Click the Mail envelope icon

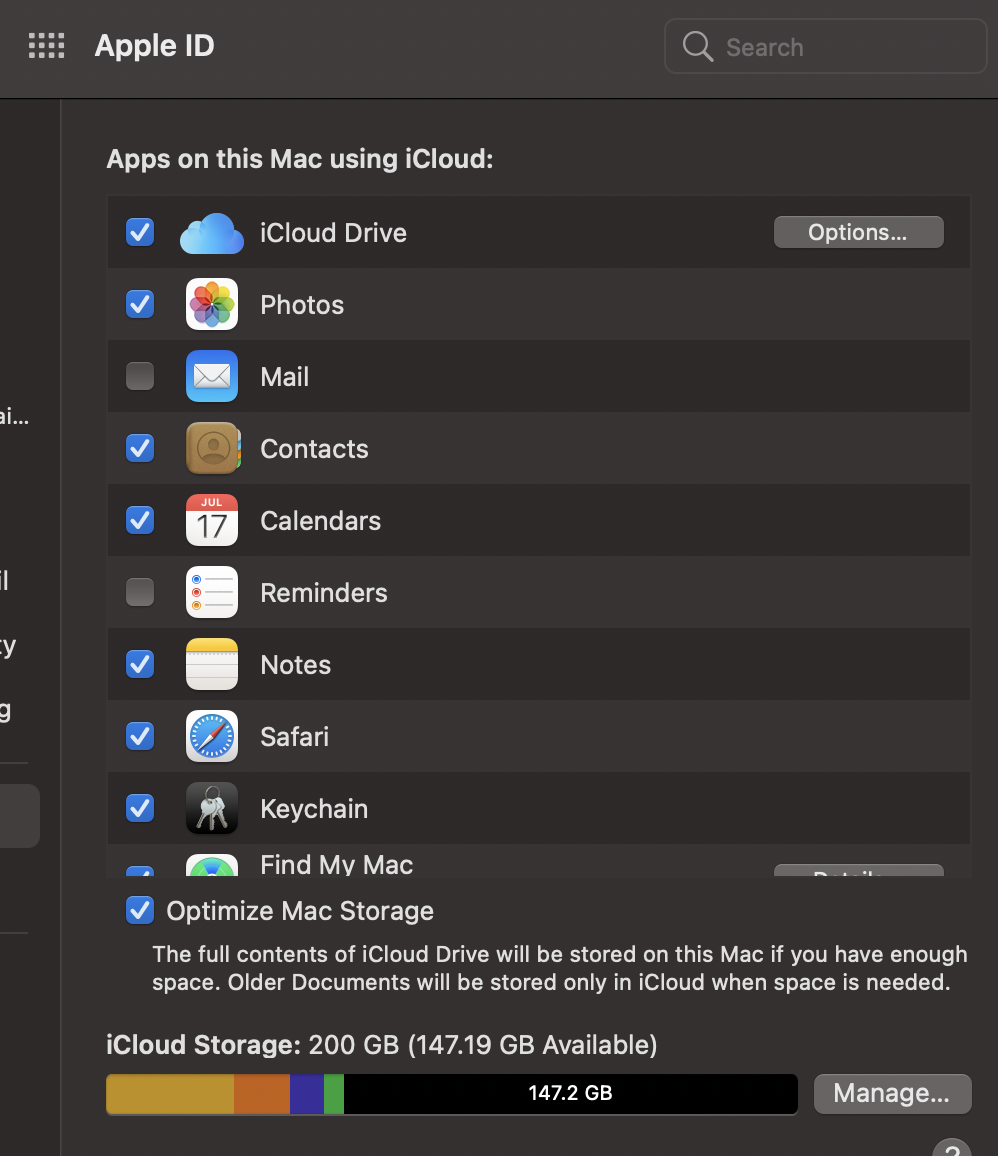coord(212,376)
